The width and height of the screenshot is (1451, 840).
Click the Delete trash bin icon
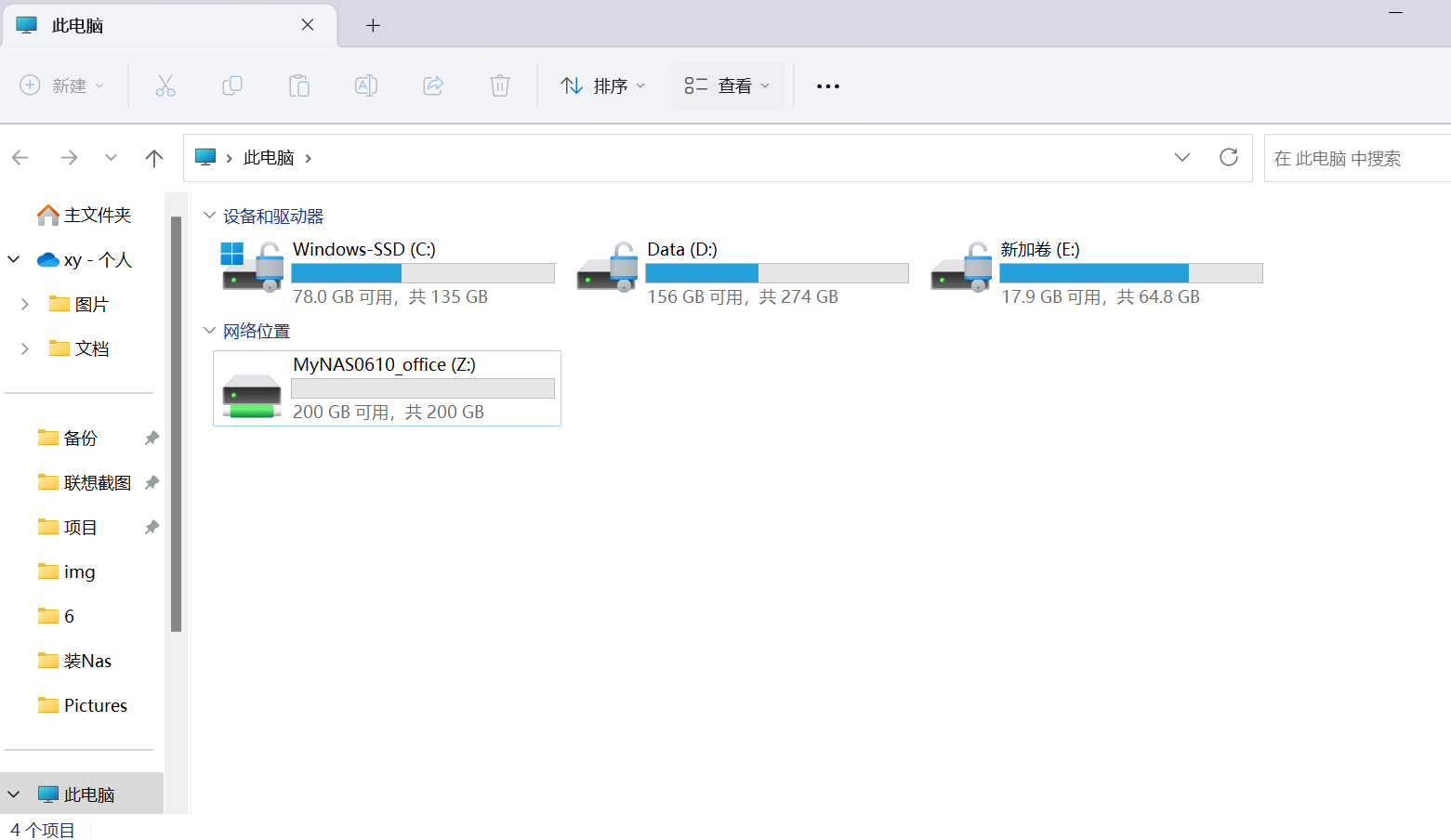(x=500, y=85)
